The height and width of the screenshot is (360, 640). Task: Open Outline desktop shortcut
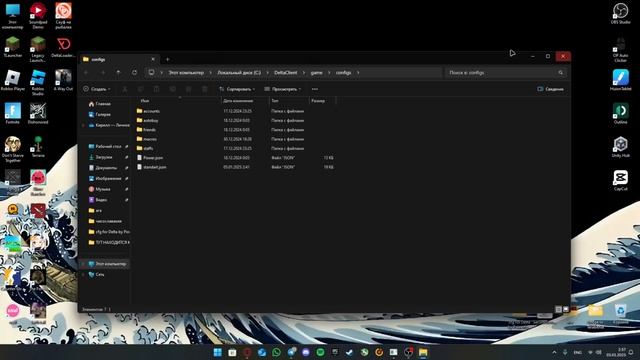pos(620,113)
